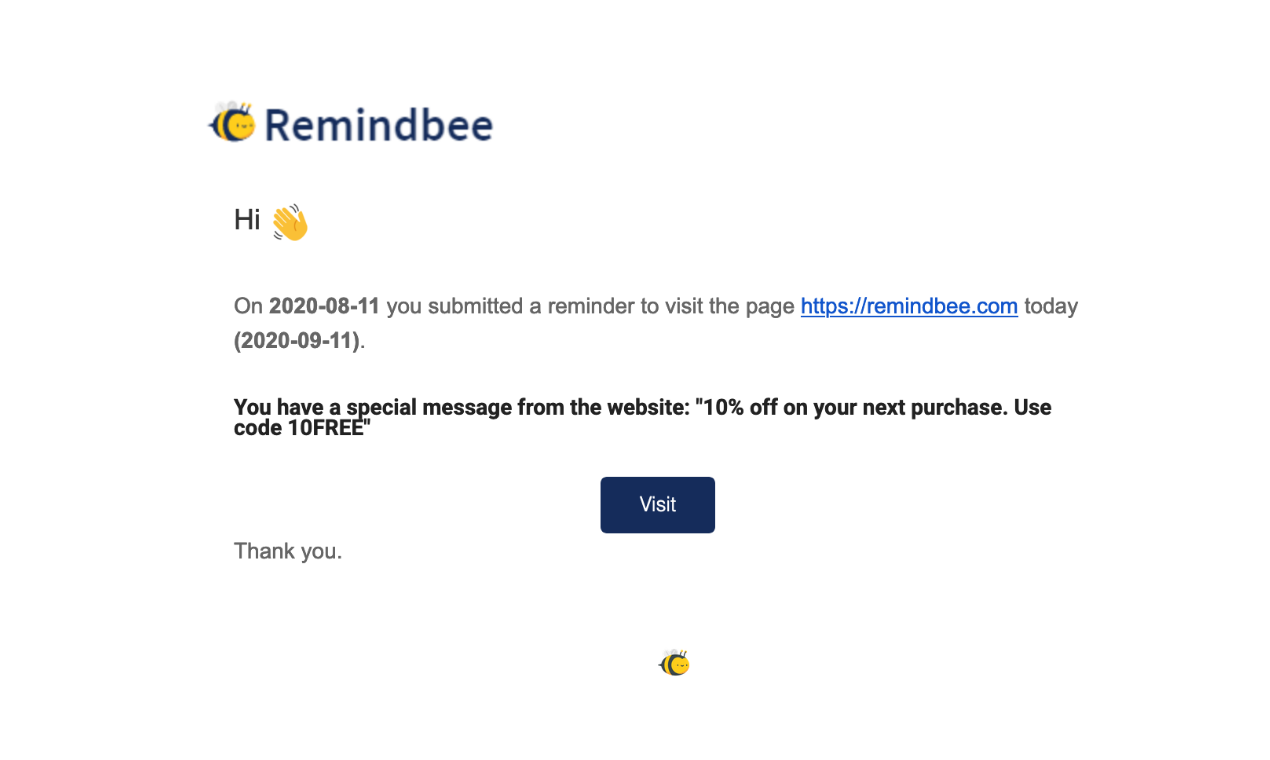
Task: Click the waving hand emoji next to Hi
Action: tap(289, 220)
